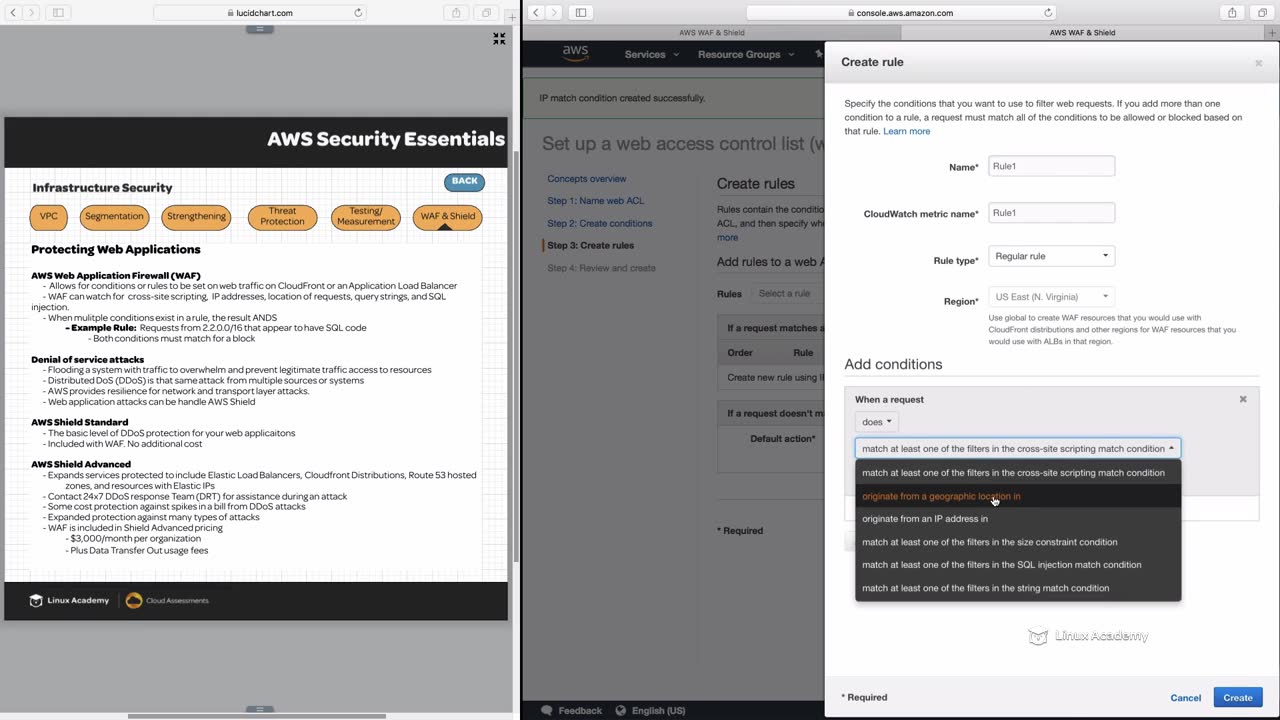Viewport: 1280px width, 720px height.
Task: Go back in the AWS console Safari window
Action: pyautogui.click(x=536, y=12)
